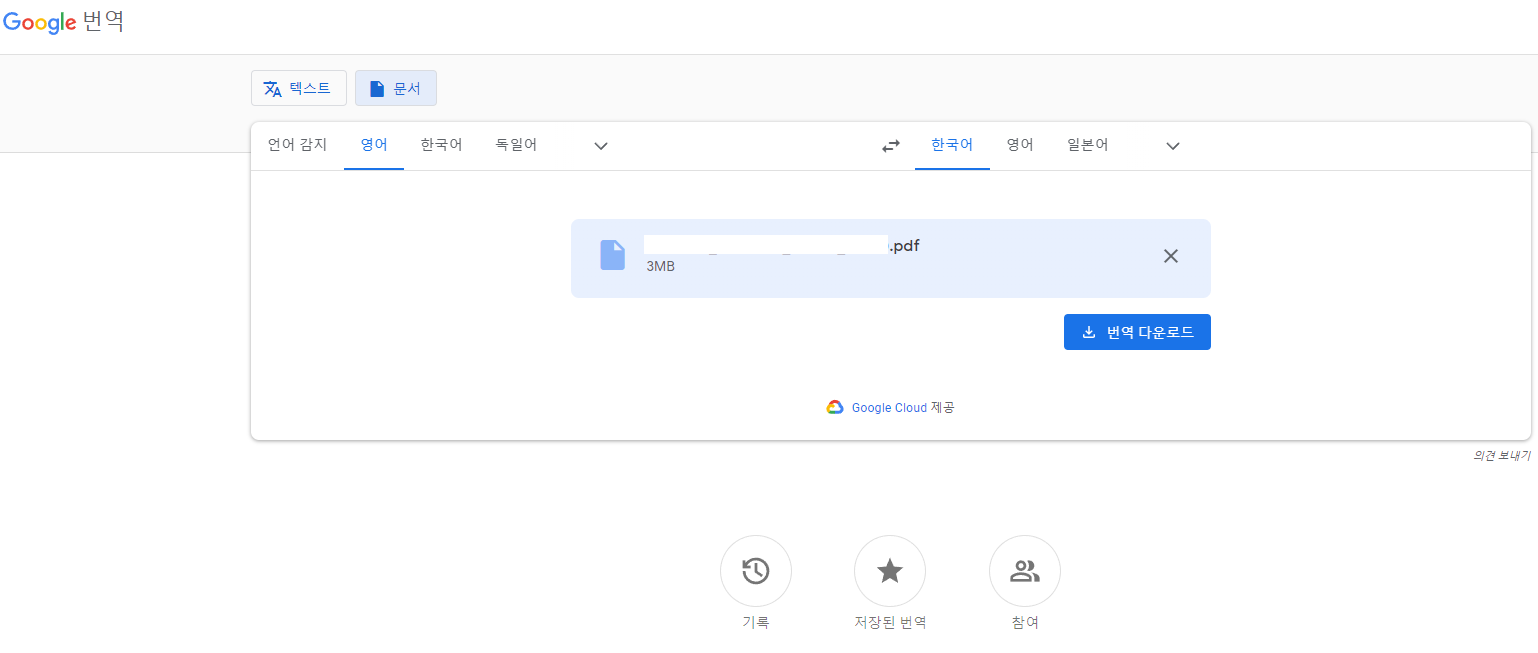Select 독일어 as source language
The image size is (1538, 653).
click(516, 145)
